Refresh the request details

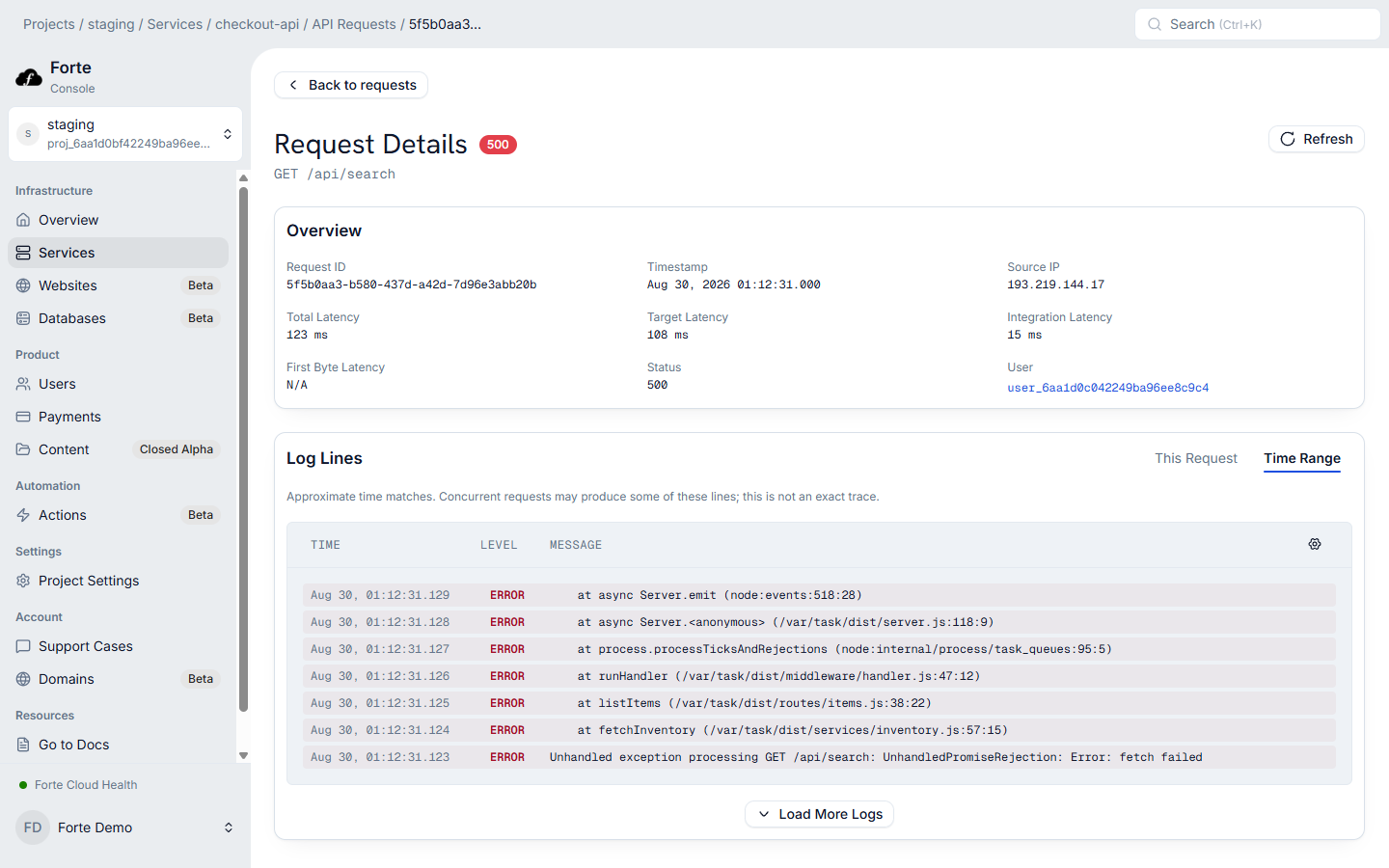(x=1317, y=139)
